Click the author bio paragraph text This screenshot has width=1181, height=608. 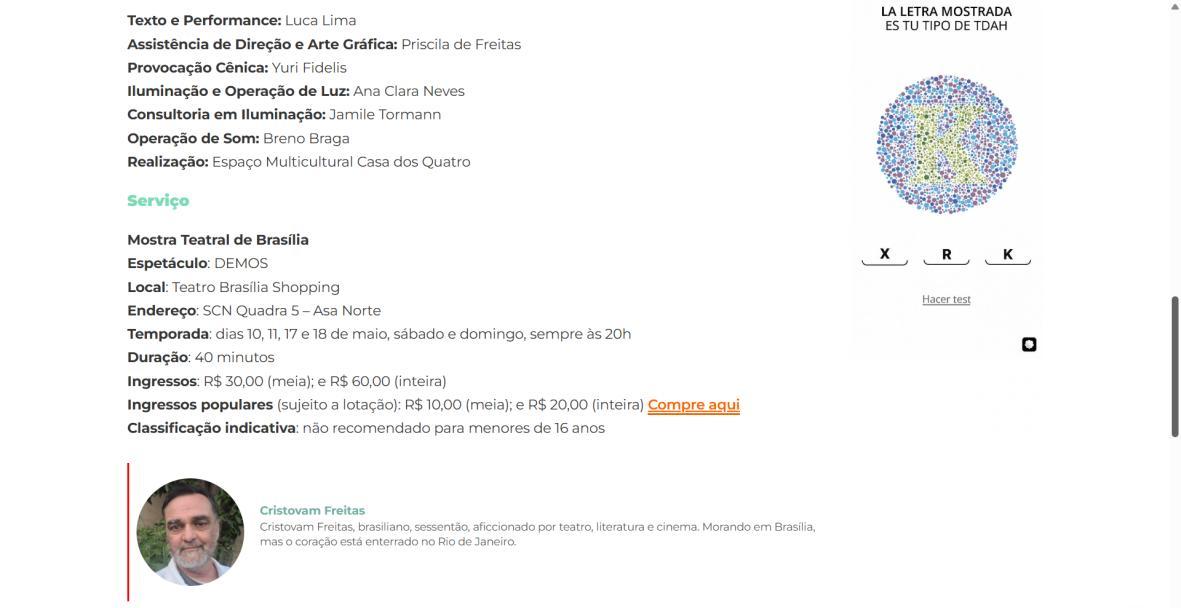pos(537,534)
